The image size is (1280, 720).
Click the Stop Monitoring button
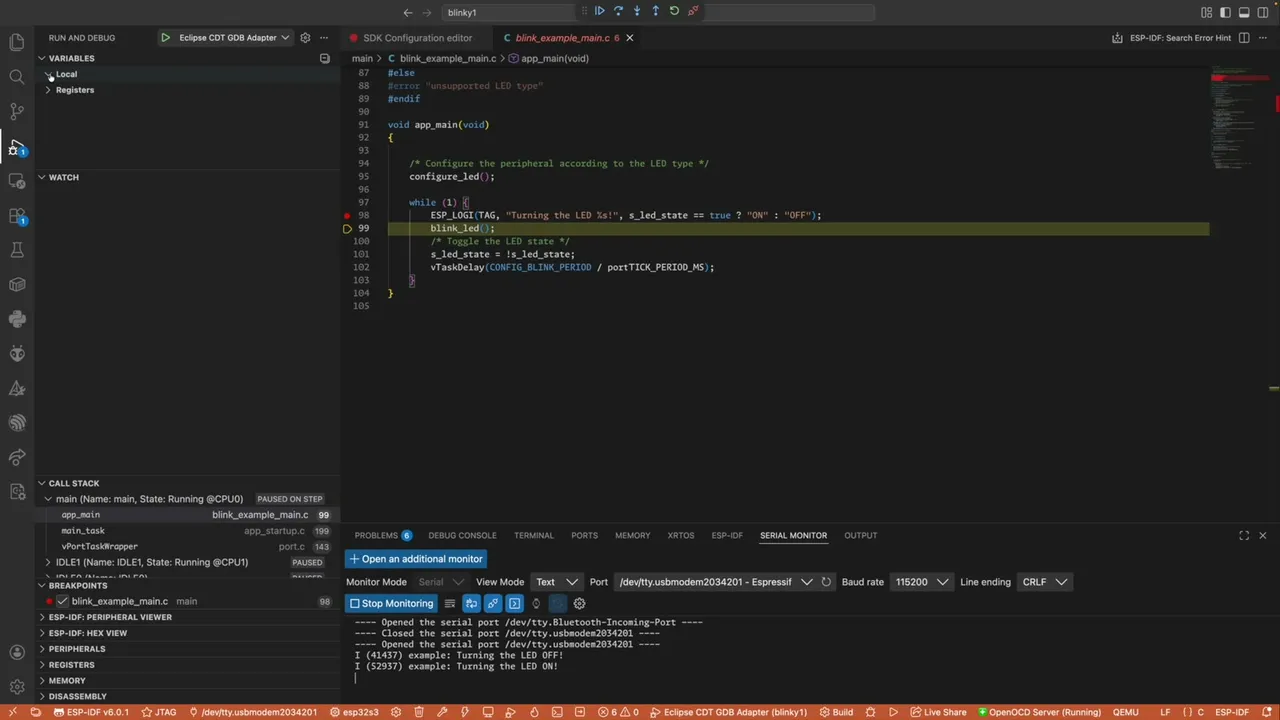(391, 604)
